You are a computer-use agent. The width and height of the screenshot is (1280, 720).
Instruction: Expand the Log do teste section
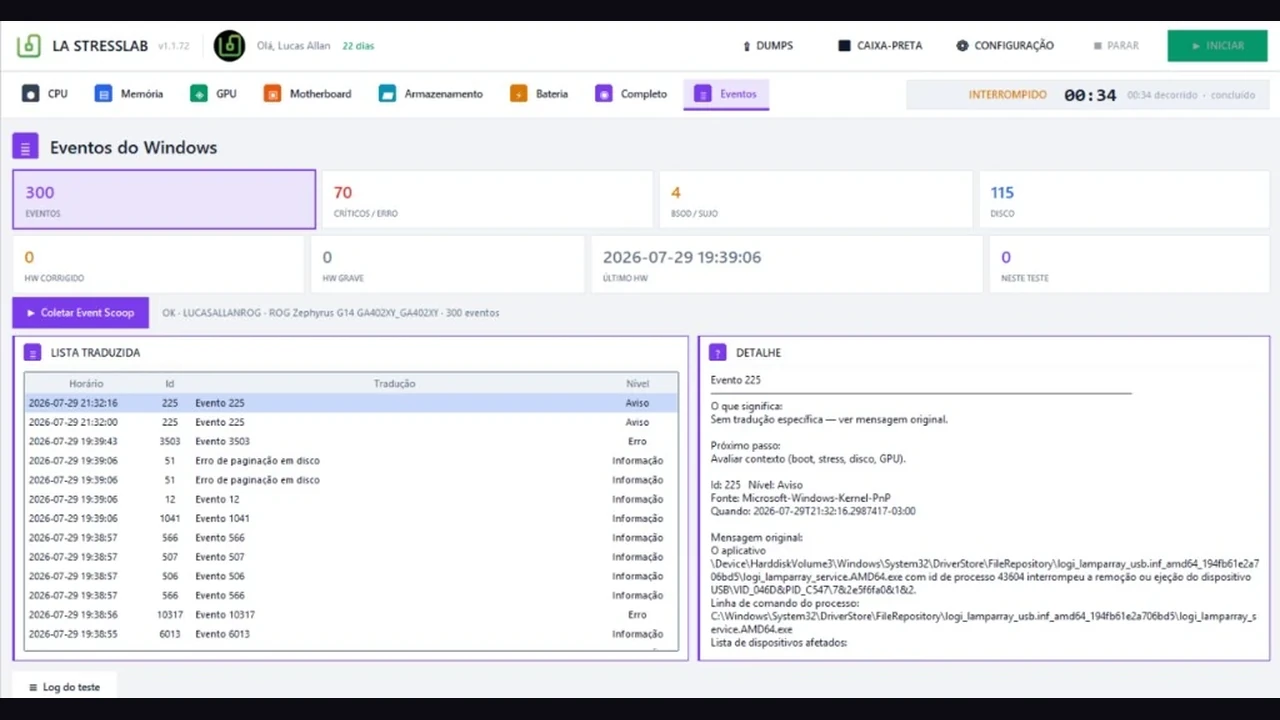pos(64,687)
